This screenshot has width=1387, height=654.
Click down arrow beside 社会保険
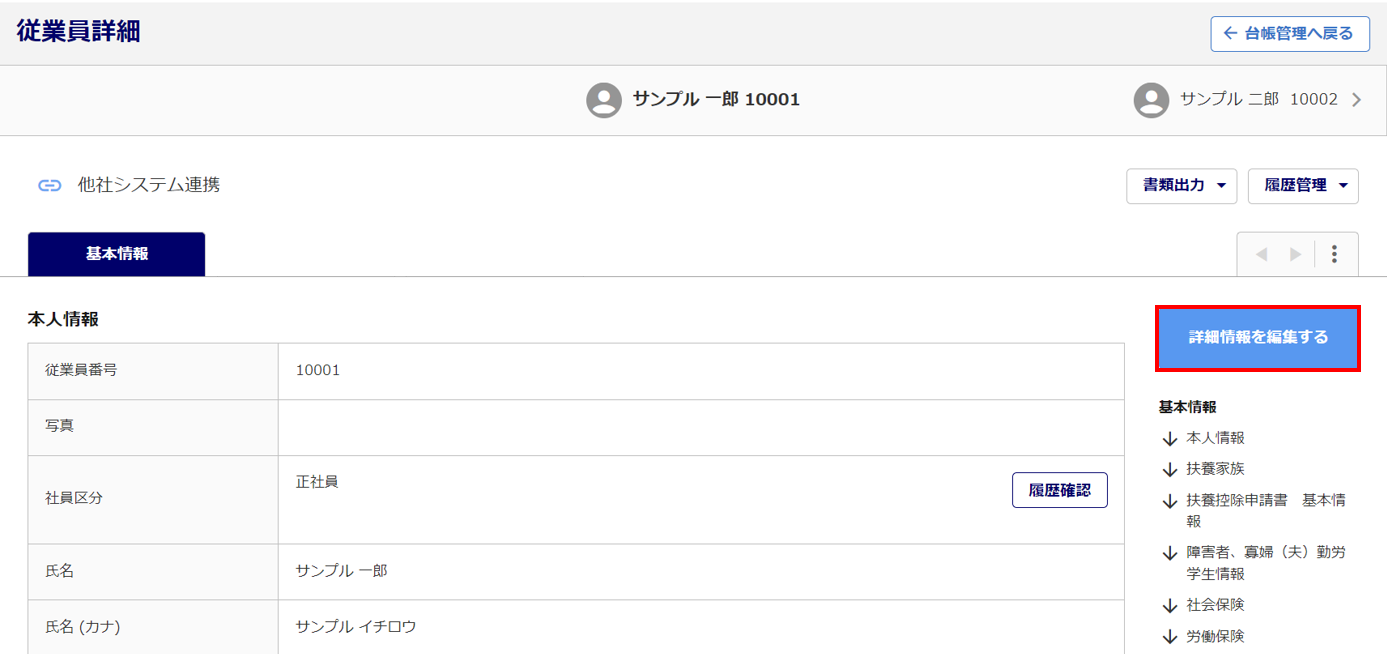1170,606
